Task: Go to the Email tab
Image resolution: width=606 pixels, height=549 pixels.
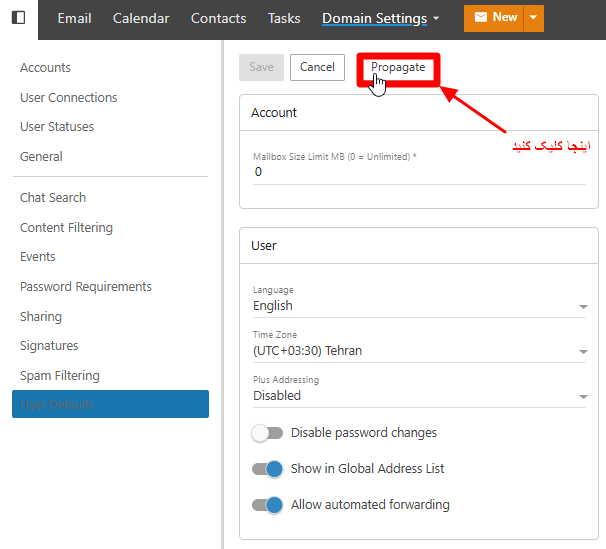Action: click(x=75, y=18)
